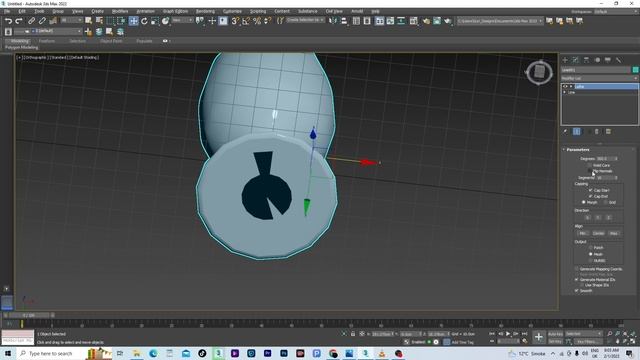Select the Morph capping radio button
The width and height of the screenshot is (640, 360).
click(584, 202)
